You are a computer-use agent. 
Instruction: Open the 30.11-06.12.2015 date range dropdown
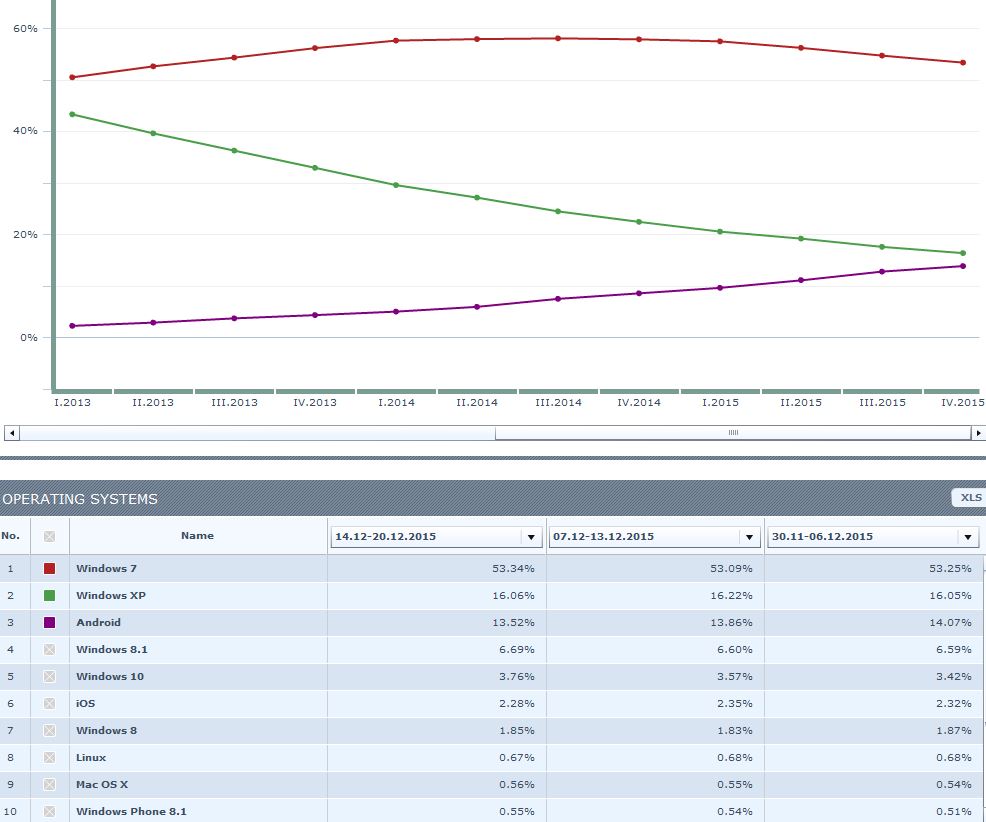pyautogui.click(x=968, y=537)
